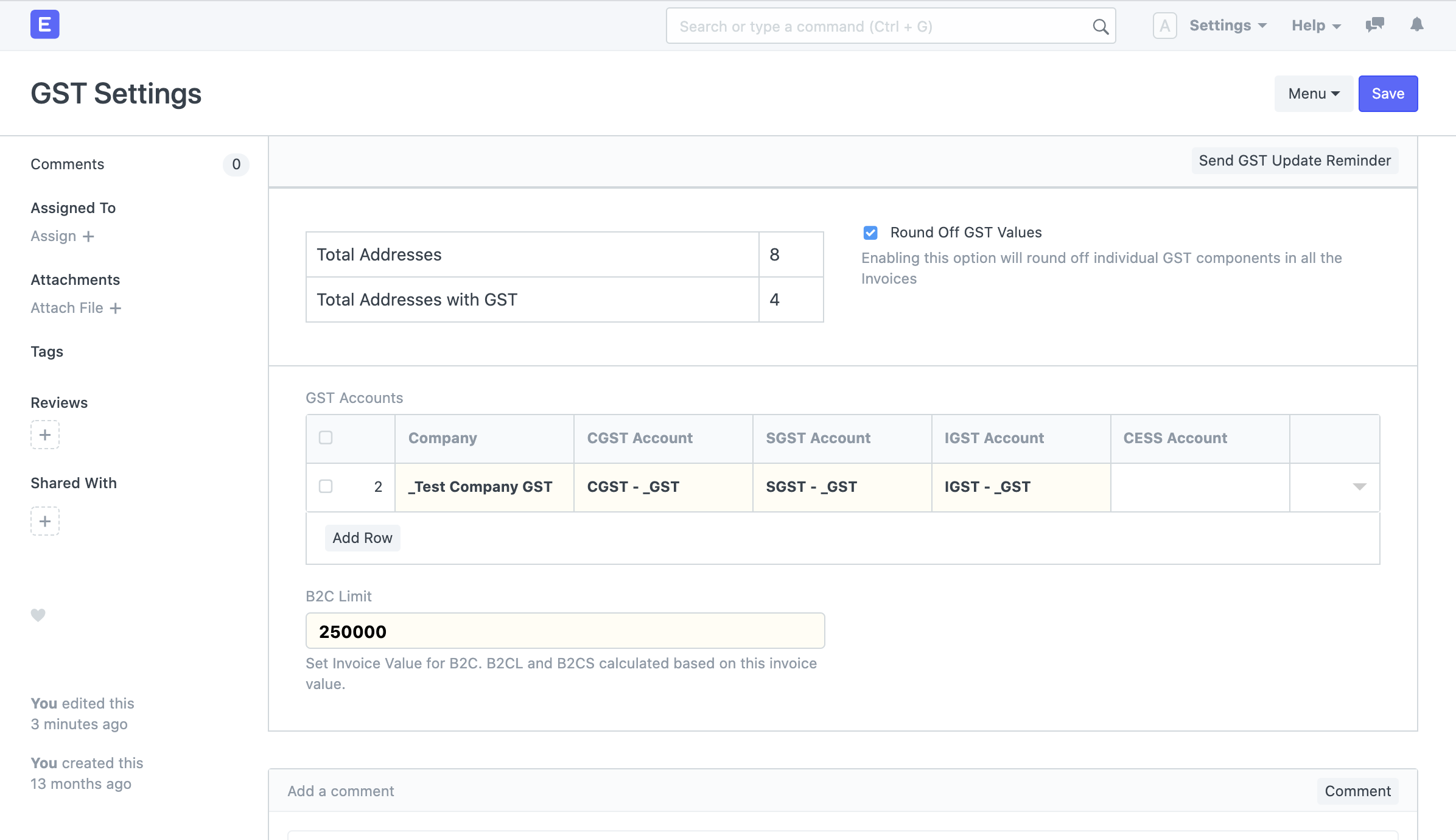Uncheck Round Off GST Values checkbox

pos(870,233)
